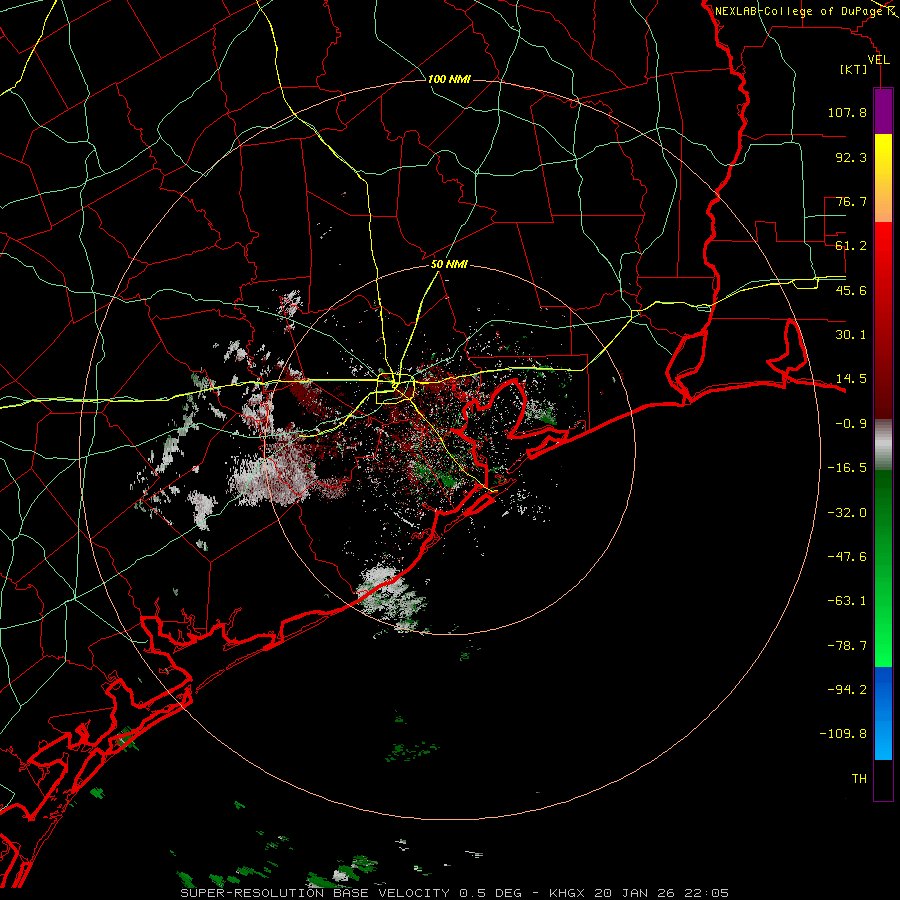Click the KHGX 20 JAN 26 22:05 timestamp
This screenshot has height=900, width=900.
[639, 893]
